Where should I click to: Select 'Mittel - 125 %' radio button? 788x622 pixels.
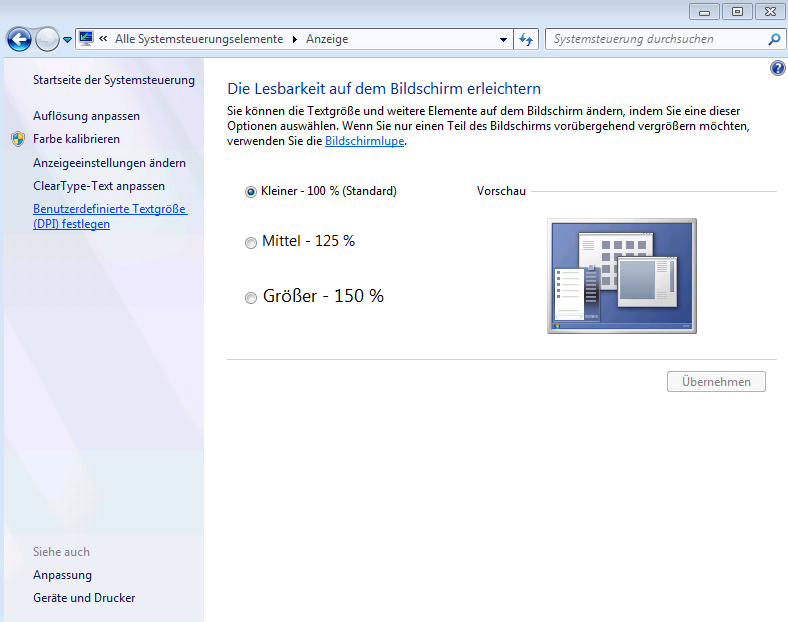click(x=250, y=243)
